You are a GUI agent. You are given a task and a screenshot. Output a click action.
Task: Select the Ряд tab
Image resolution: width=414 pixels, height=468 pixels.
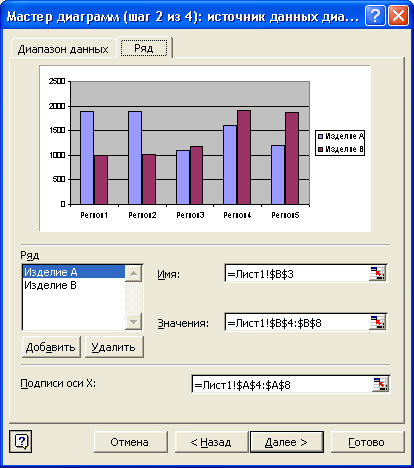pyautogui.click(x=144, y=48)
